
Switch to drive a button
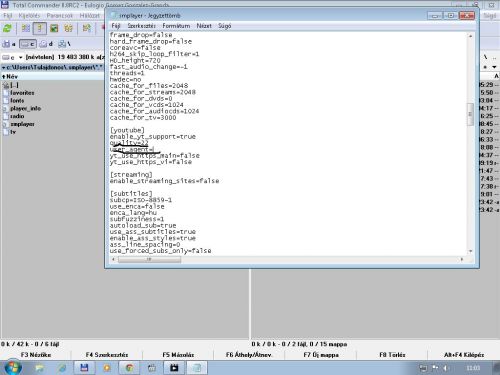(x=9, y=44)
